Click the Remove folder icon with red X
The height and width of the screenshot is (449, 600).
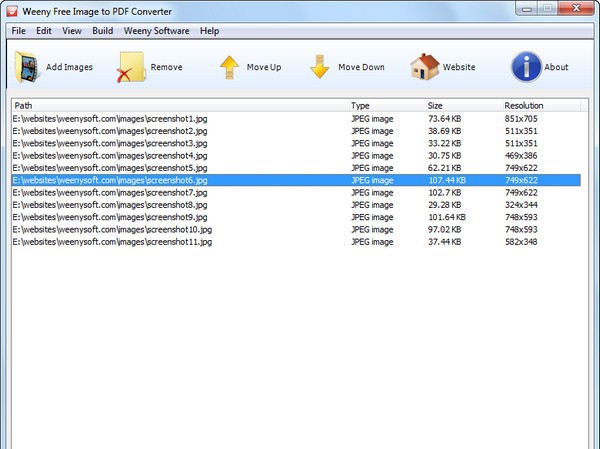[131, 67]
